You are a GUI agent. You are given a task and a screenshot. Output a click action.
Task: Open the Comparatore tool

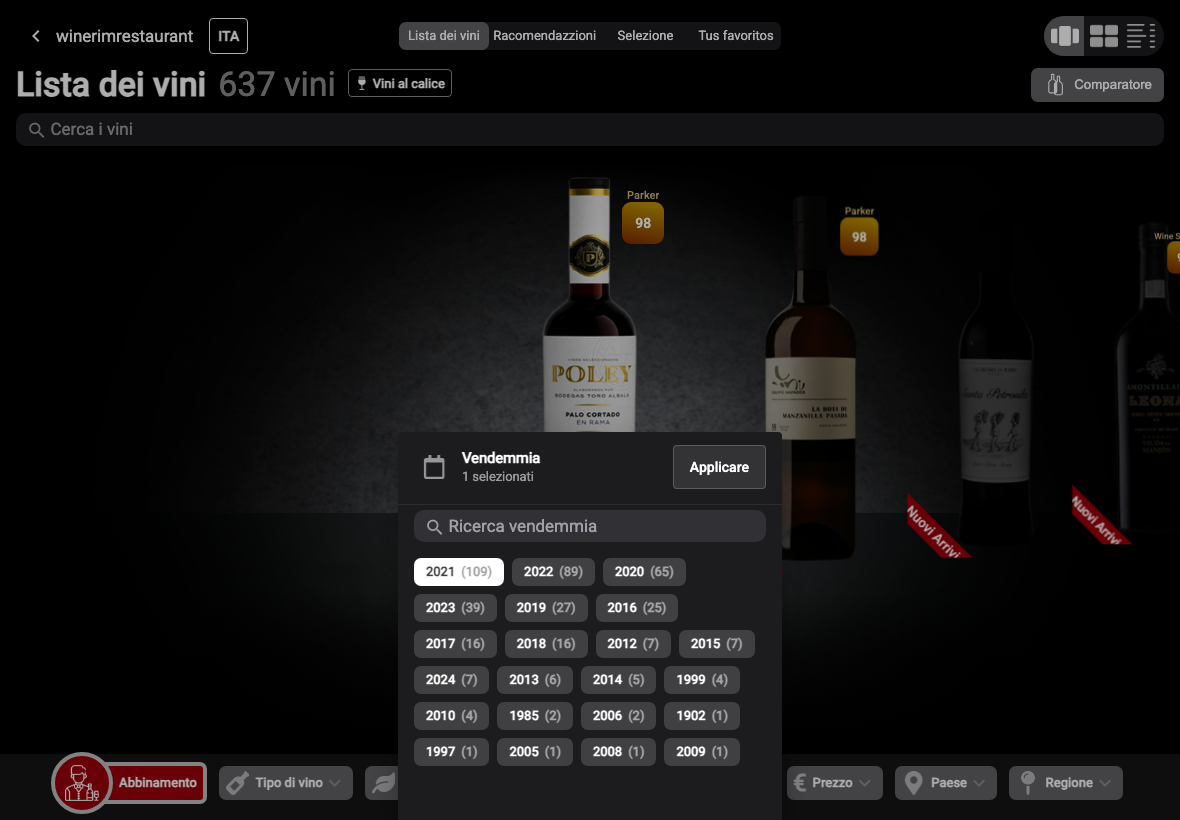point(1097,85)
